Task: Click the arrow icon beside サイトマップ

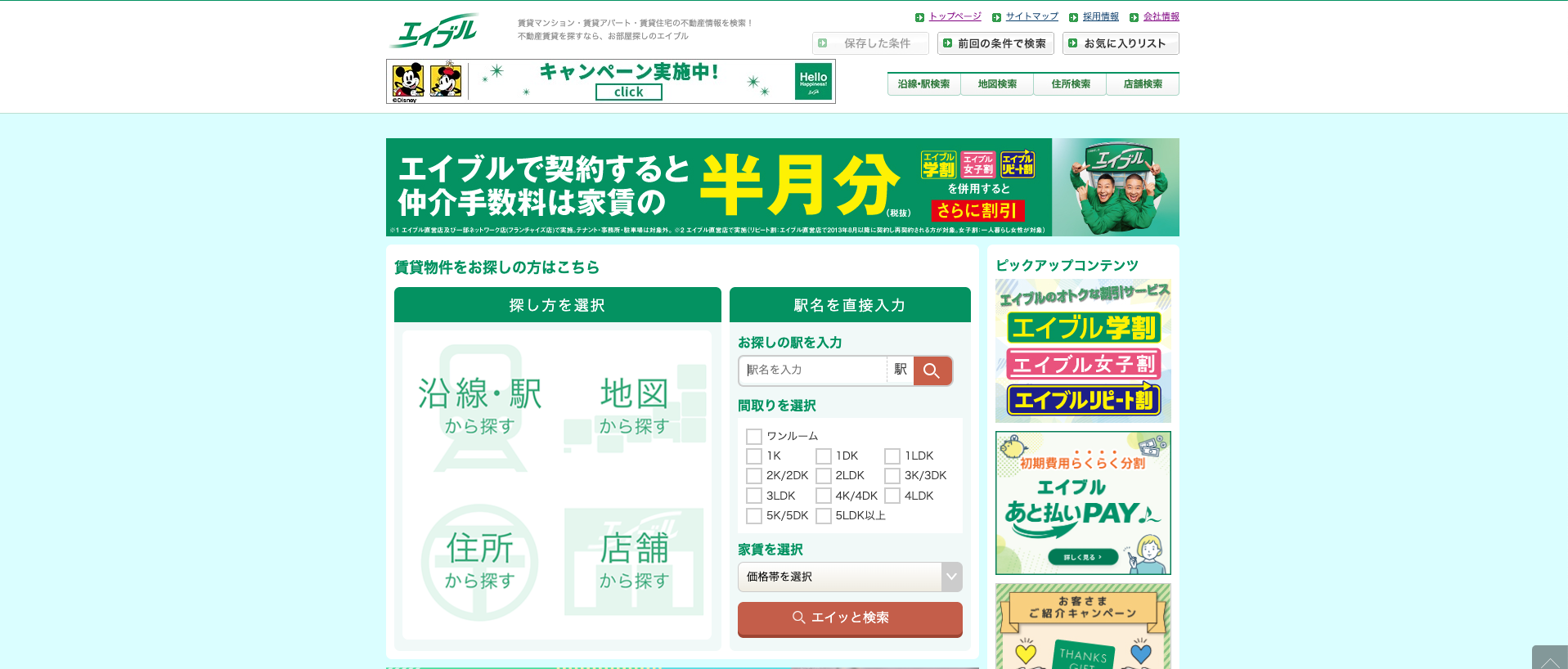Action: click(996, 17)
